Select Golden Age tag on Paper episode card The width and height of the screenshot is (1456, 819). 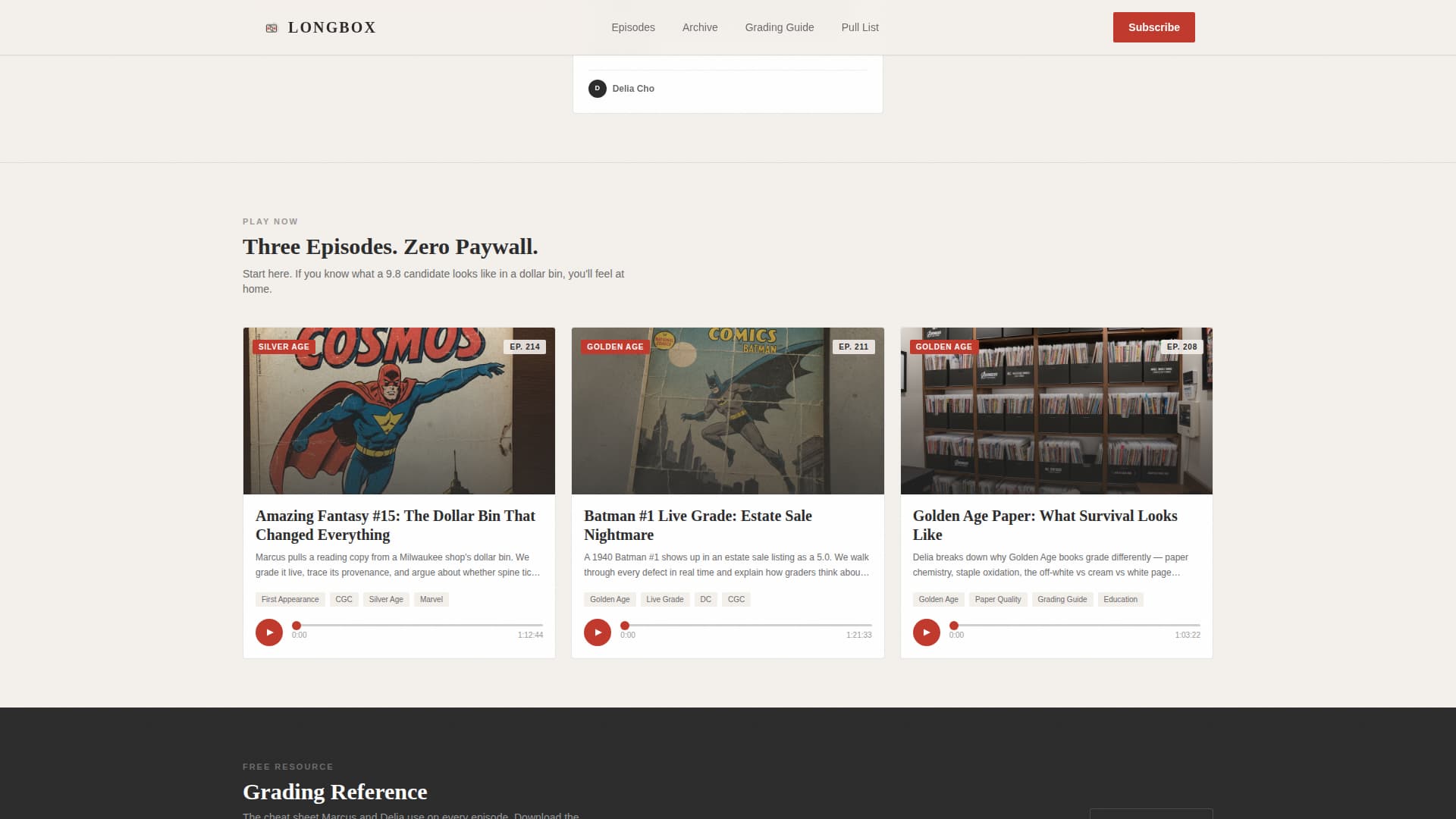pyautogui.click(x=939, y=599)
